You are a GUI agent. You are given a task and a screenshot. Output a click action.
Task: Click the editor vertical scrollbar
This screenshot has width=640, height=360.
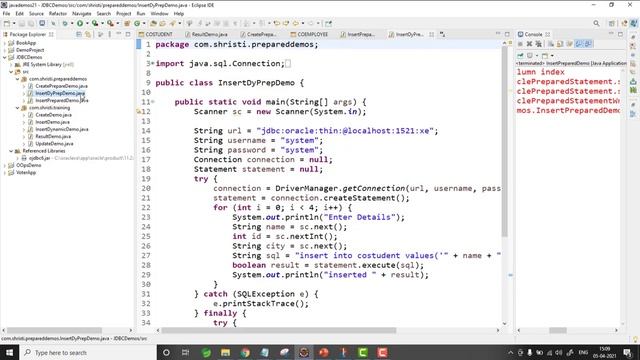[x=504, y=142]
